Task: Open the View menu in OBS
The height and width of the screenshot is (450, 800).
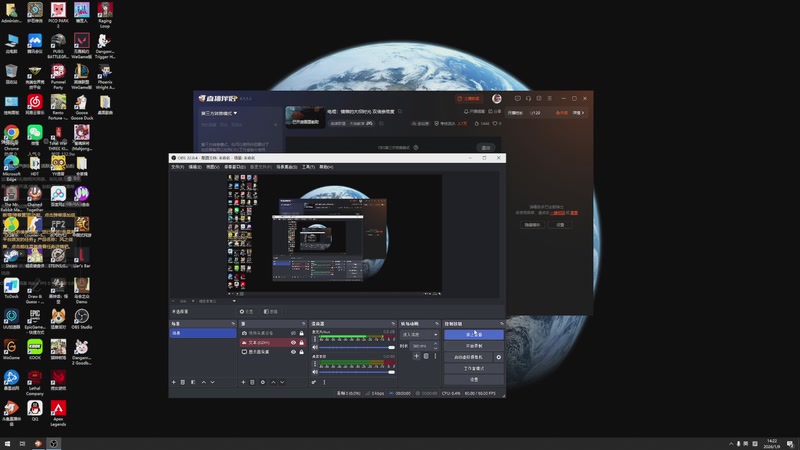Action: 213,167
